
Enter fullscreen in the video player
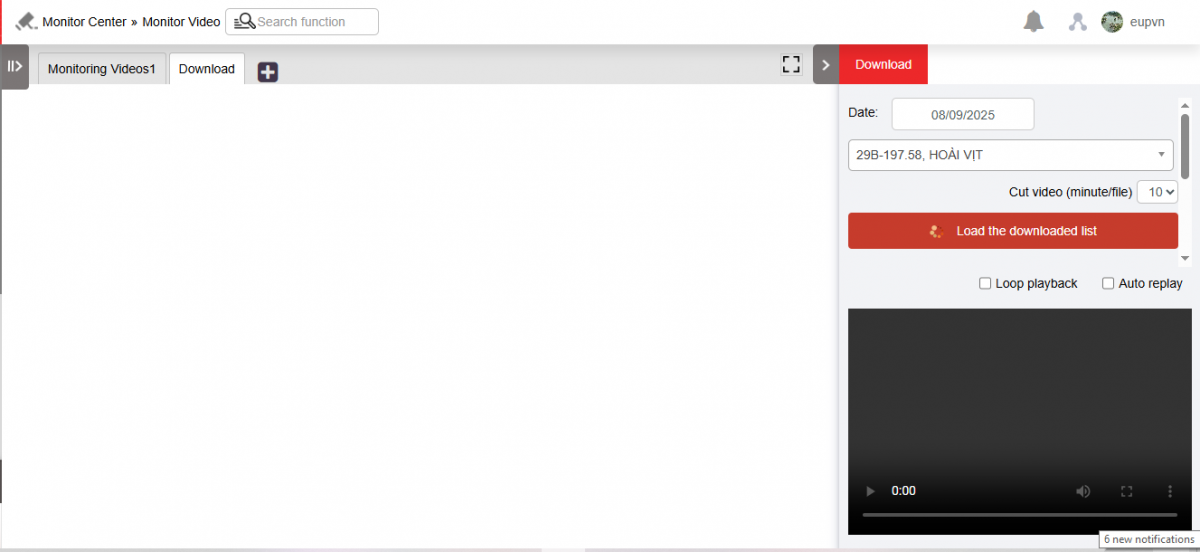(1126, 491)
